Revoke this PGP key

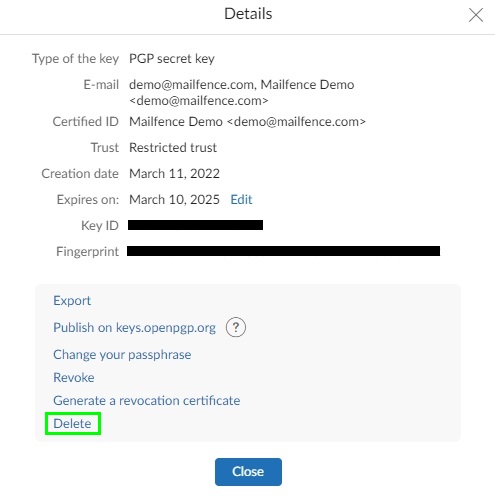tap(74, 378)
